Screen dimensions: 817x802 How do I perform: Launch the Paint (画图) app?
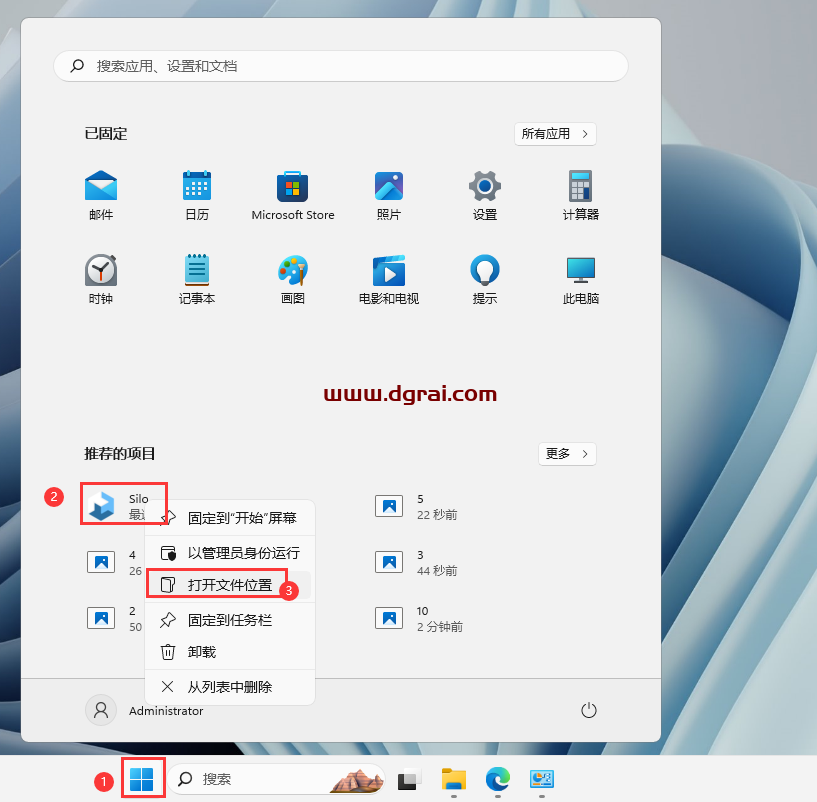point(292,279)
